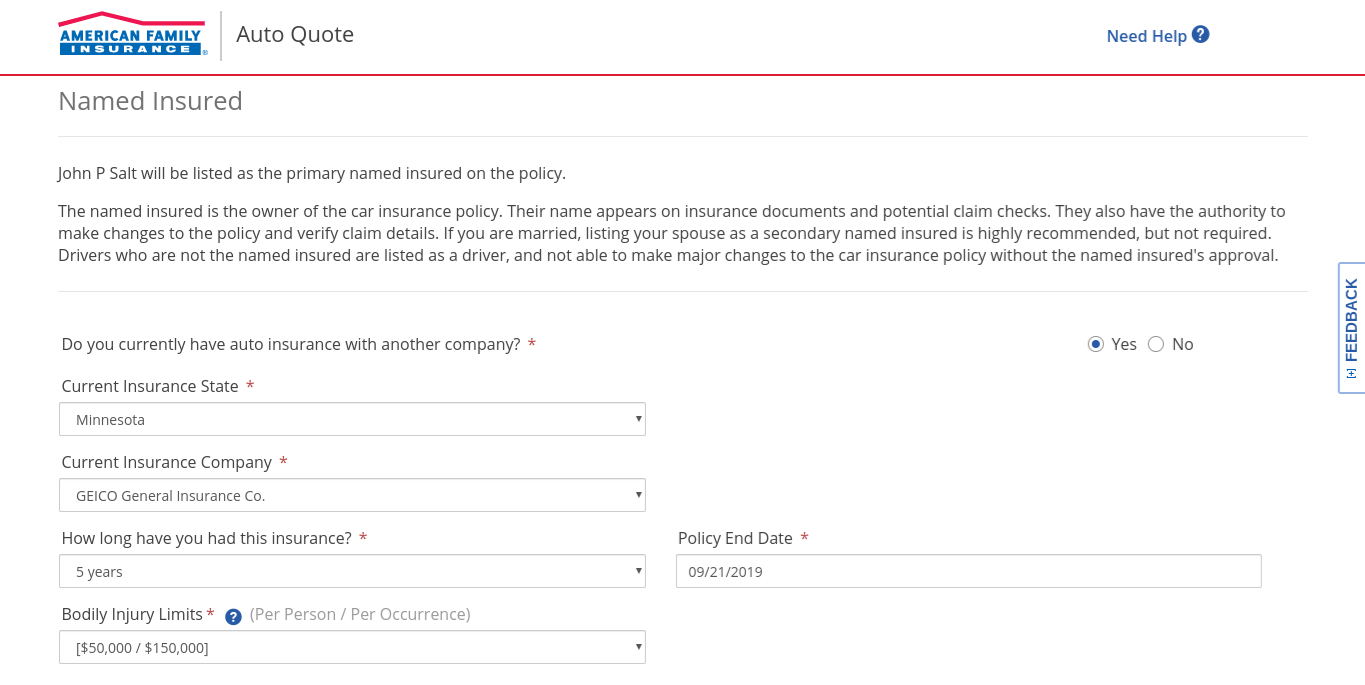Click the question mark beside Need Help

click(x=1201, y=34)
